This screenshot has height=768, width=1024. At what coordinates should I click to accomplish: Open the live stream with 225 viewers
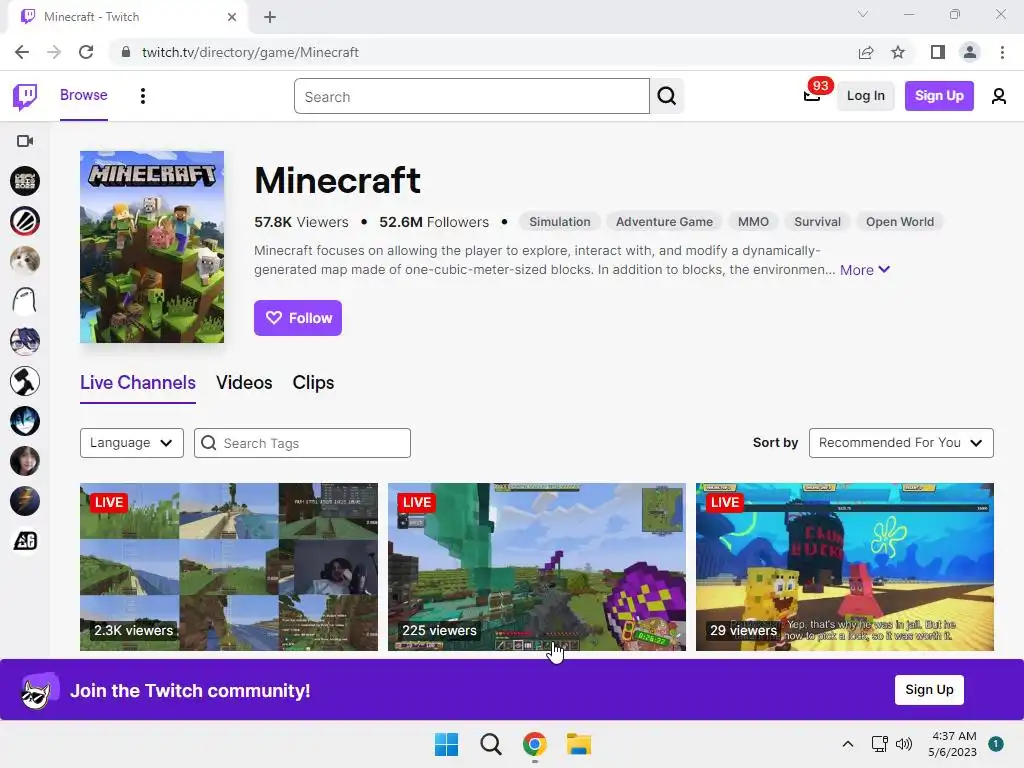pyautogui.click(x=537, y=567)
